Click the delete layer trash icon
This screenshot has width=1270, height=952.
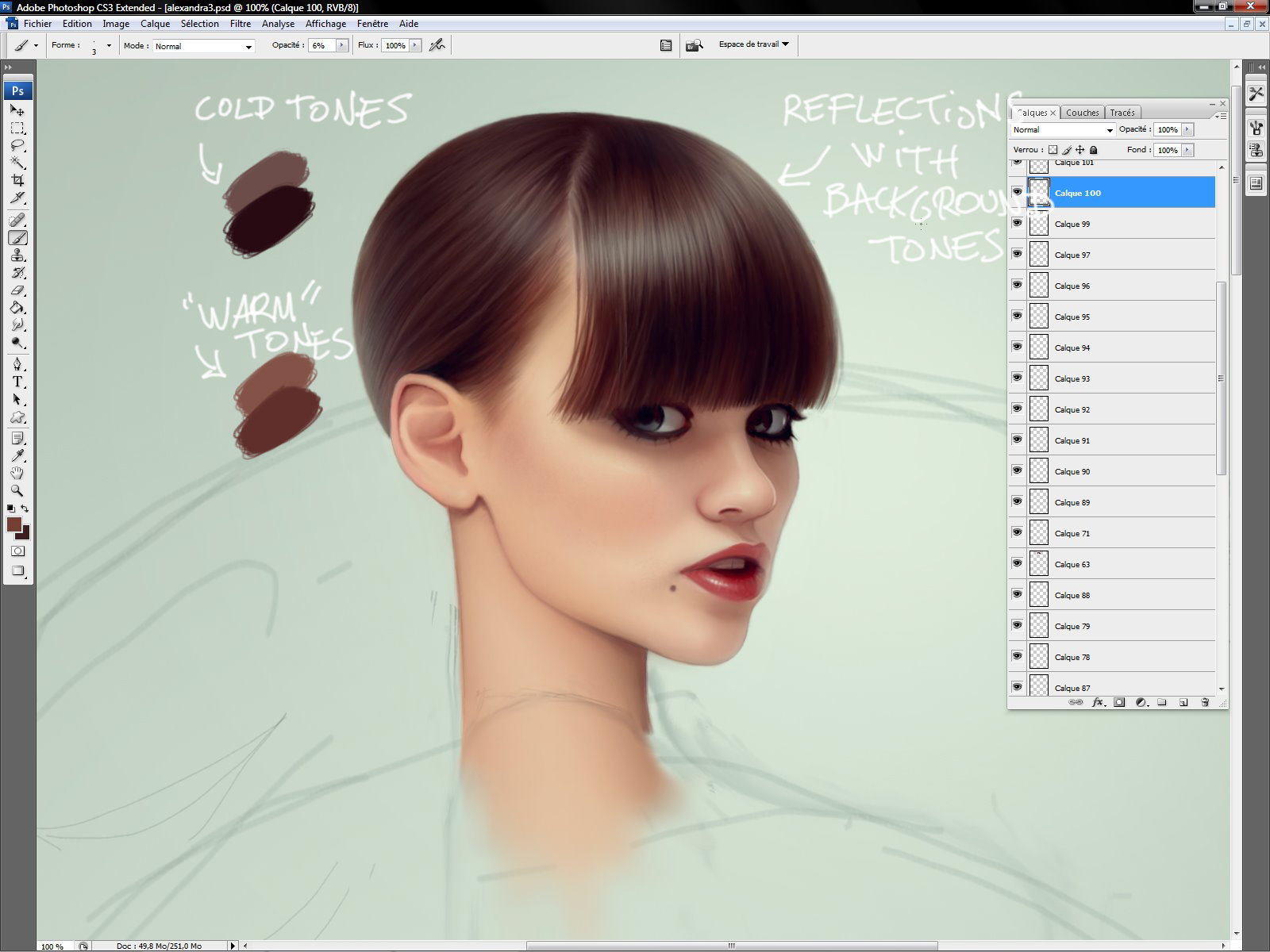pyautogui.click(x=1205, y=702)
